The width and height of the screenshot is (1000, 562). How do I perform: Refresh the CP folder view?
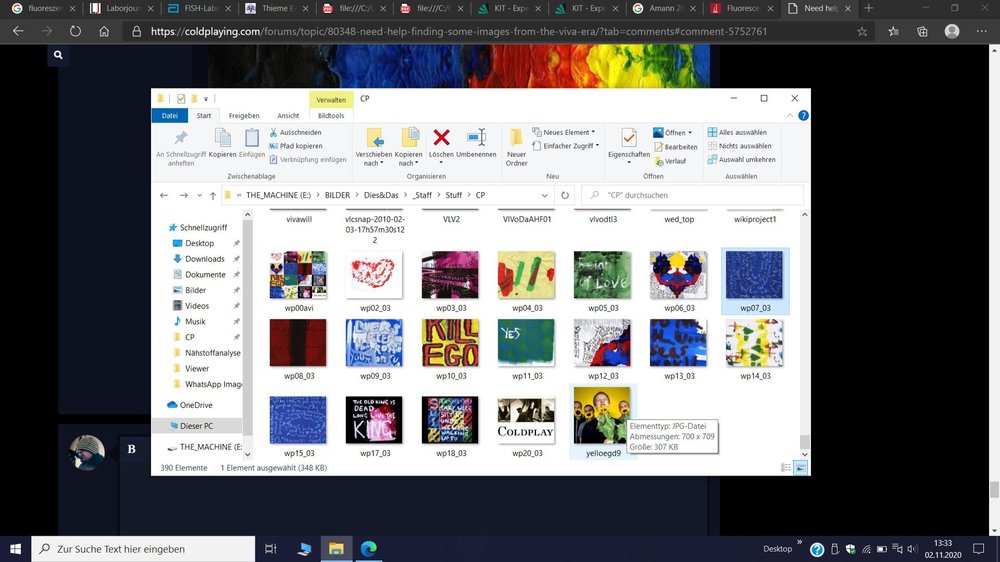[x=564, y=195]
